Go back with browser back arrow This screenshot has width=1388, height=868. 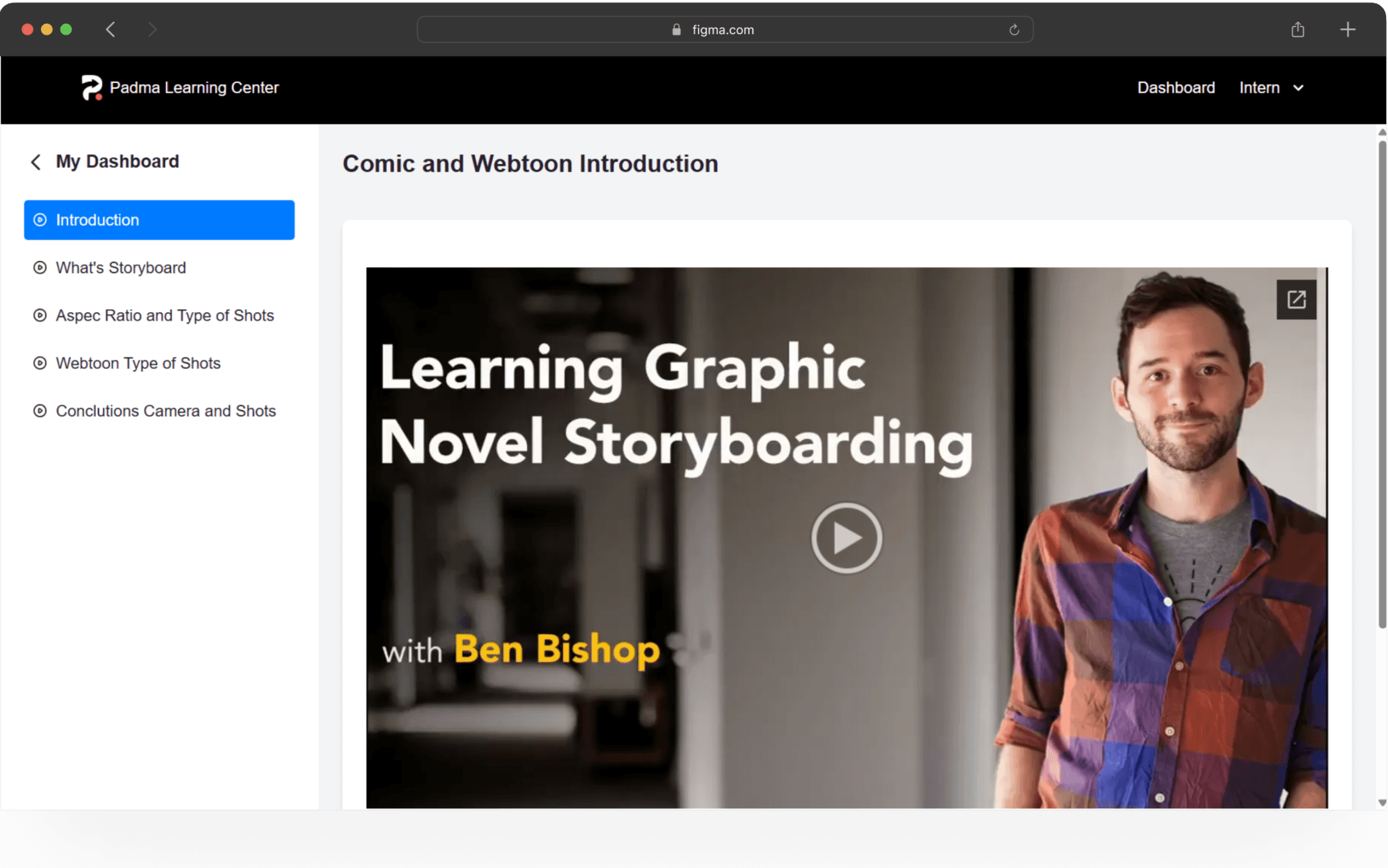point(111,30)
